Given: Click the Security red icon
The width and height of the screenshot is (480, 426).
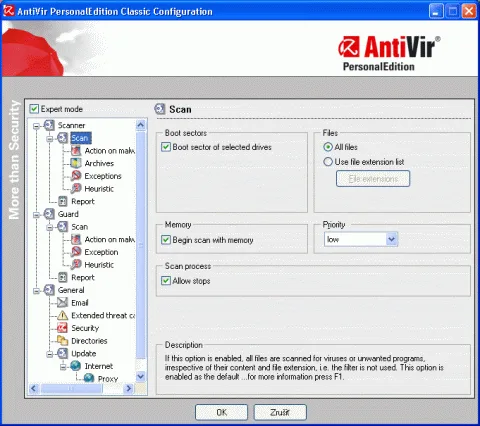Looking at the screenshot, I should pos(62,328).
